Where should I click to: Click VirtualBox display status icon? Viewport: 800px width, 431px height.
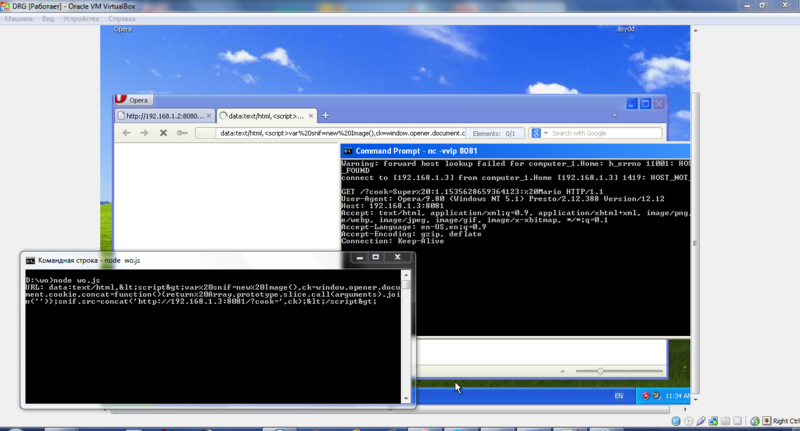[738, 421]
